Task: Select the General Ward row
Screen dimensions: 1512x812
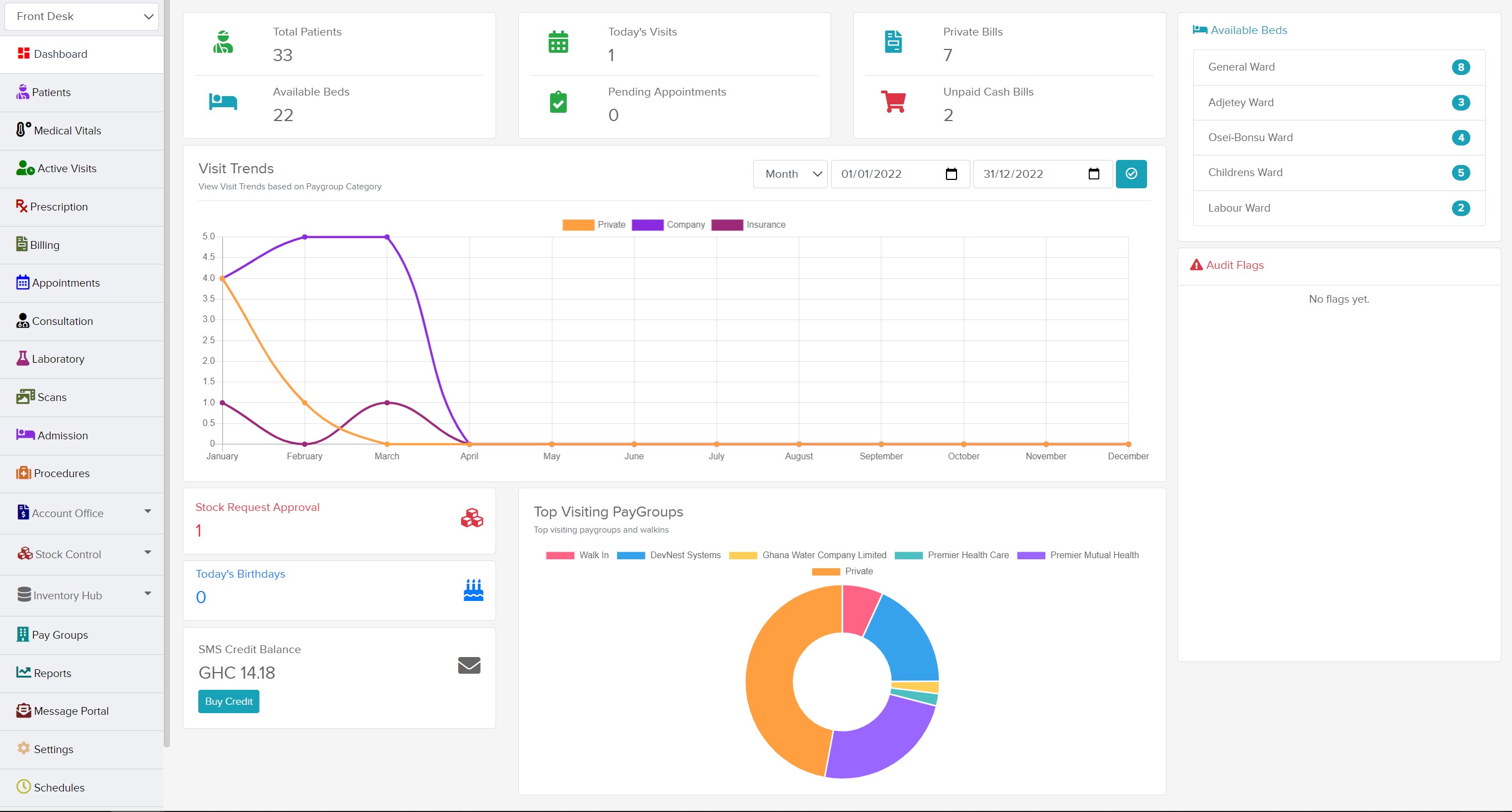Action: 1339,67
